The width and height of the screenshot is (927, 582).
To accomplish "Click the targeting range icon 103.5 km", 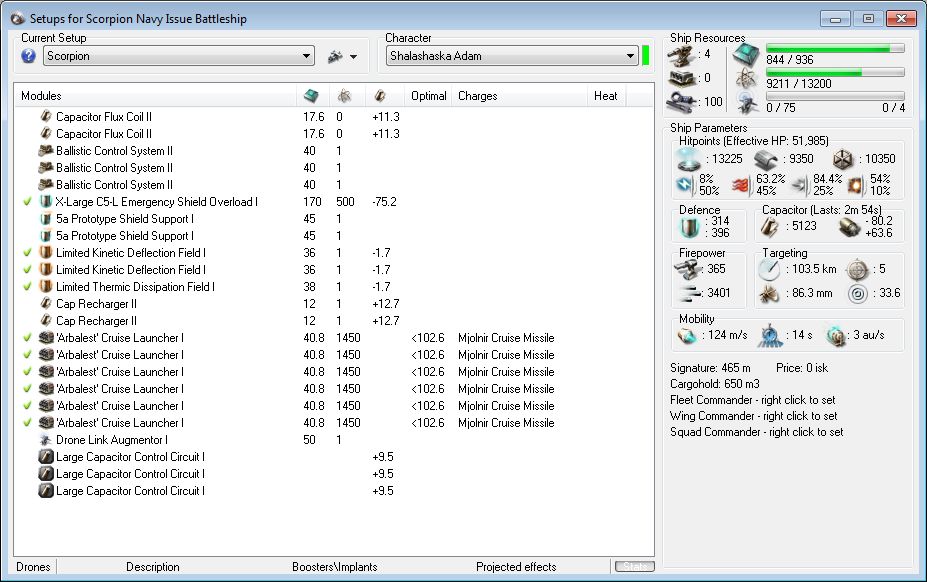I will pyautogui.click(x=769, y=270).
